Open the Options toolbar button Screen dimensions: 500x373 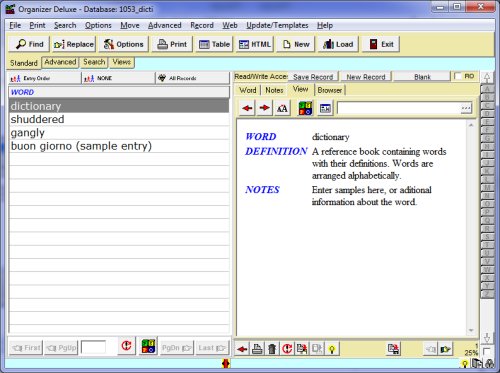pyautogui.click(x=123, y=44)
